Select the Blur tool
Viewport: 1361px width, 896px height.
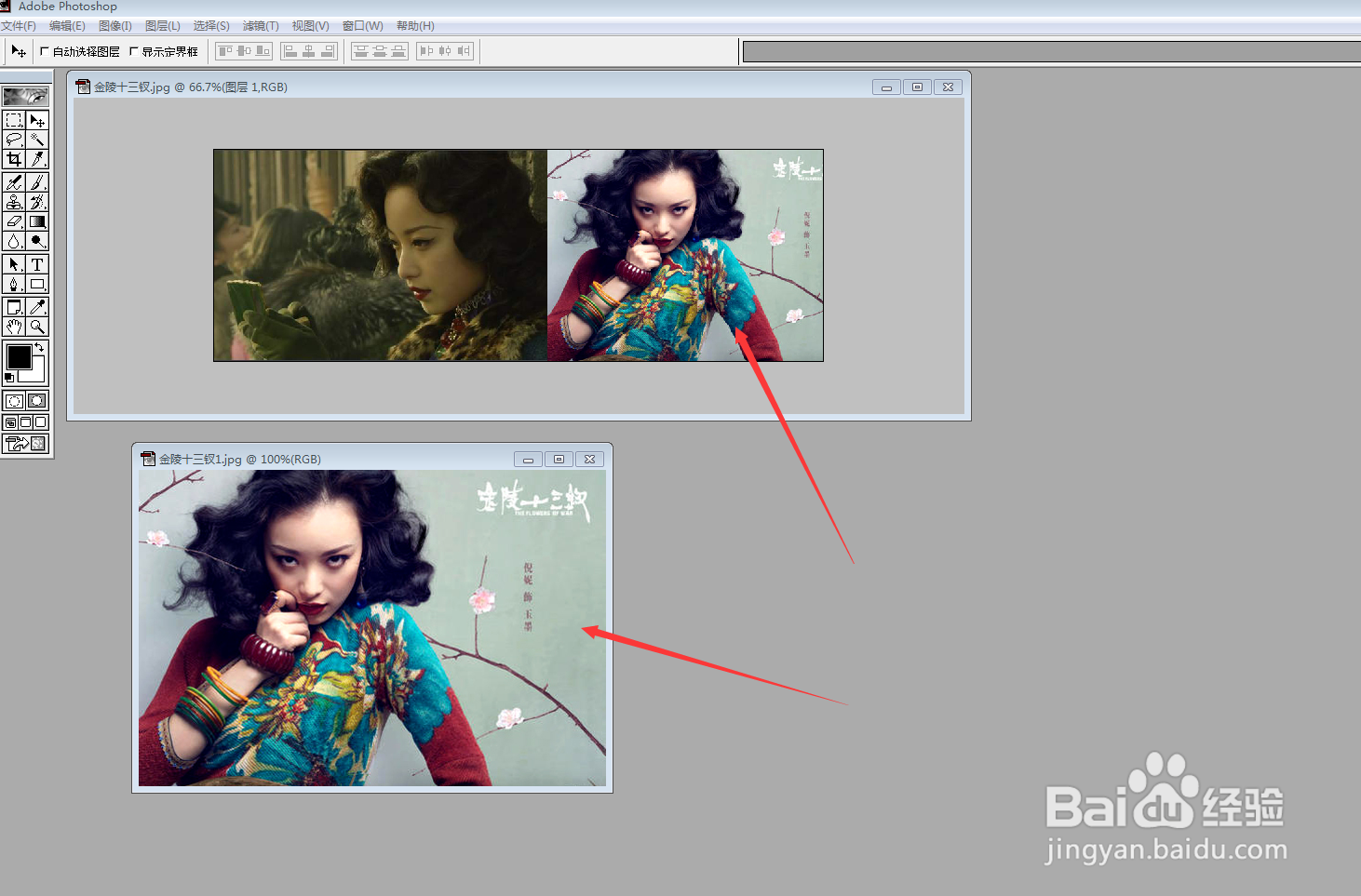14,241
